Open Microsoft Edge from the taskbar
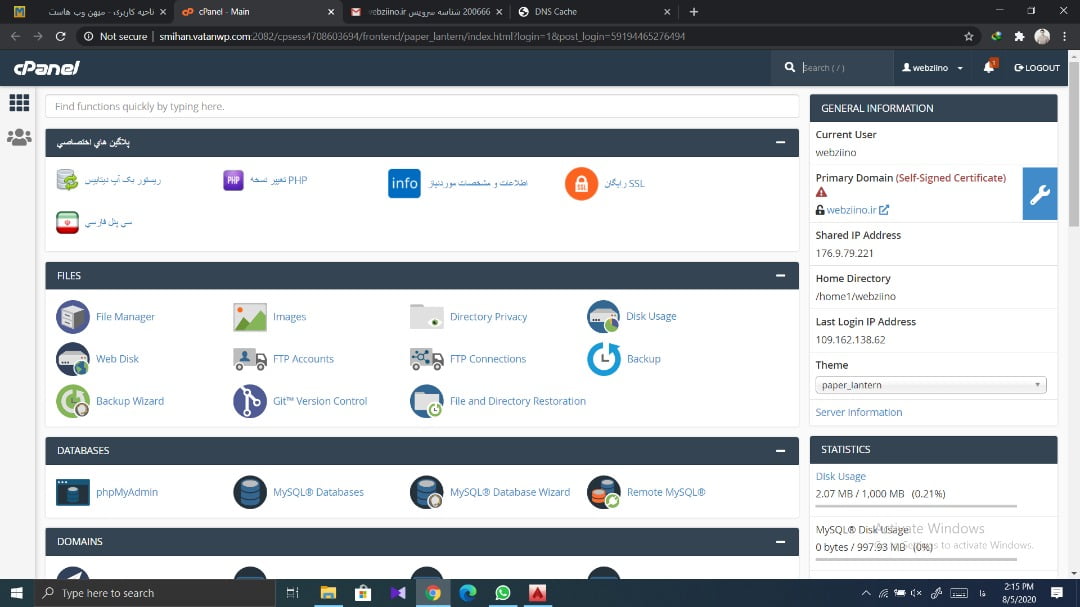 [468, 593]
